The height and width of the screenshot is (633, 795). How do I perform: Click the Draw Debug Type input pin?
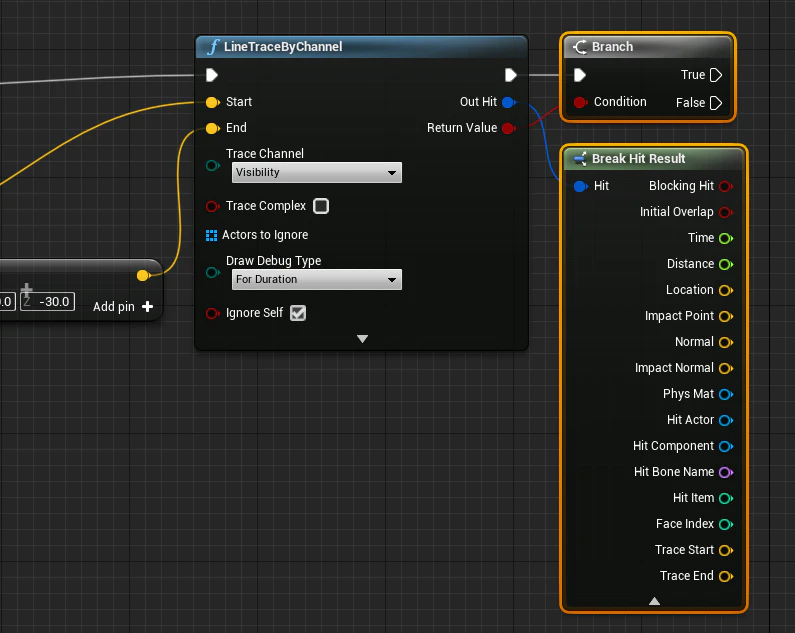click(213, 272)
